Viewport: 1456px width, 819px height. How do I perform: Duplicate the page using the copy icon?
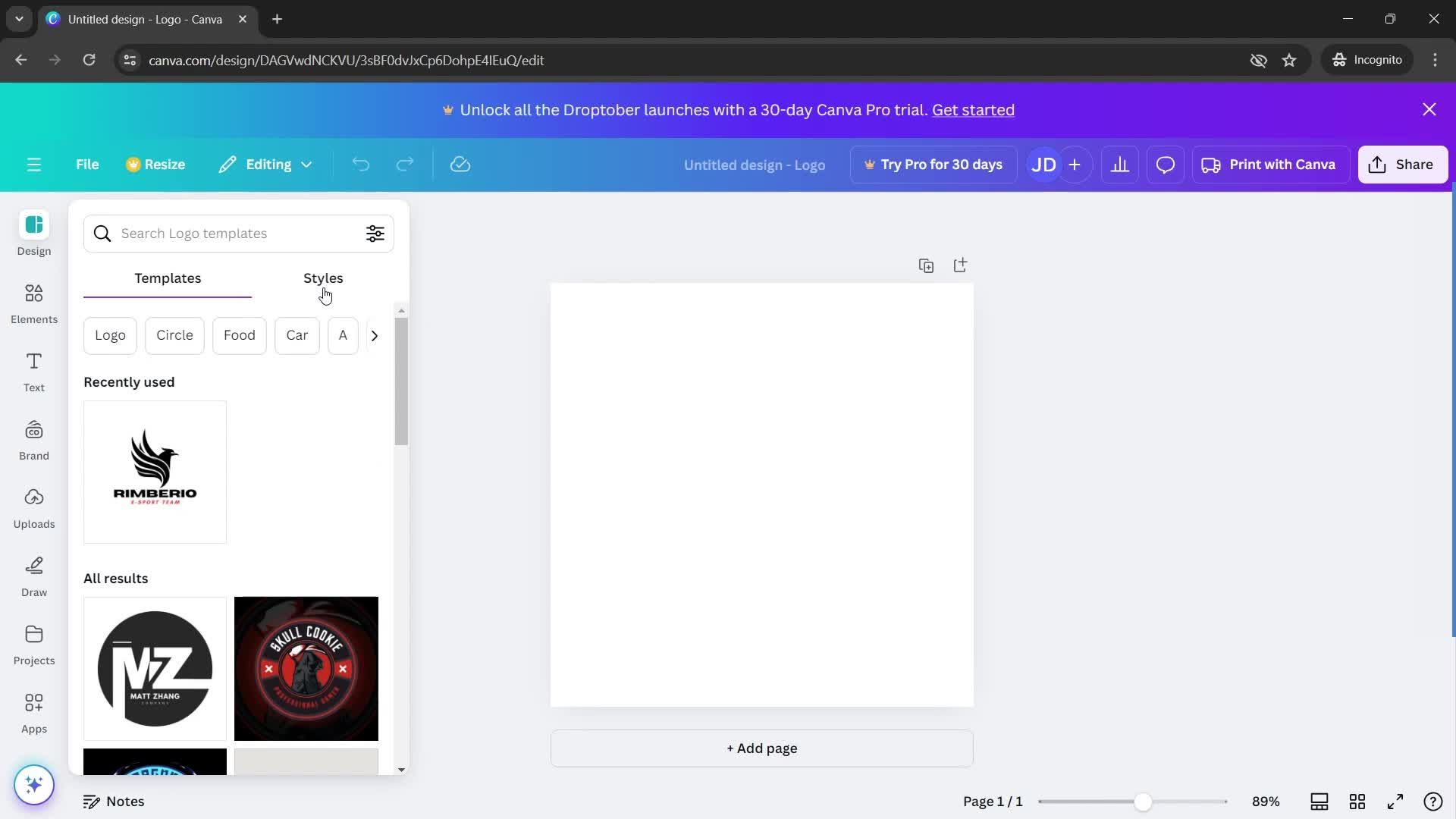[x=926, y=265]
